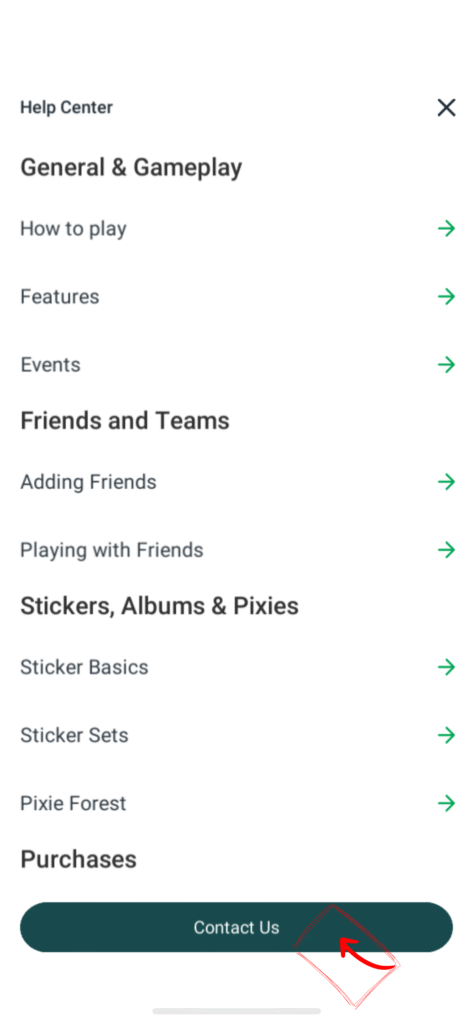Tap the Contact Us button
Screen dimensions: 473x1024
(236, 927)
